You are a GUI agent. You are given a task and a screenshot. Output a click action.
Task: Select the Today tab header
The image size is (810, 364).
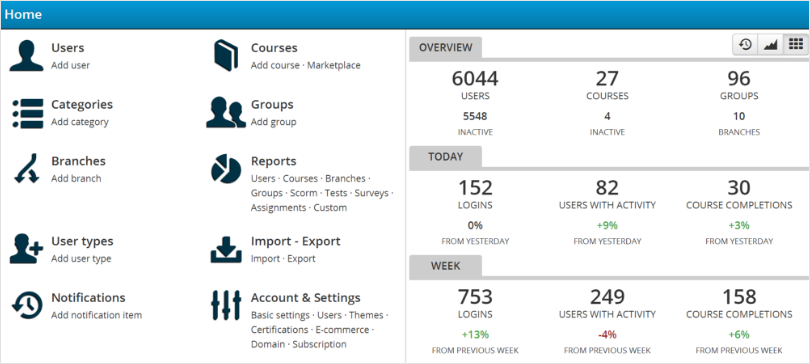(445, 157)
